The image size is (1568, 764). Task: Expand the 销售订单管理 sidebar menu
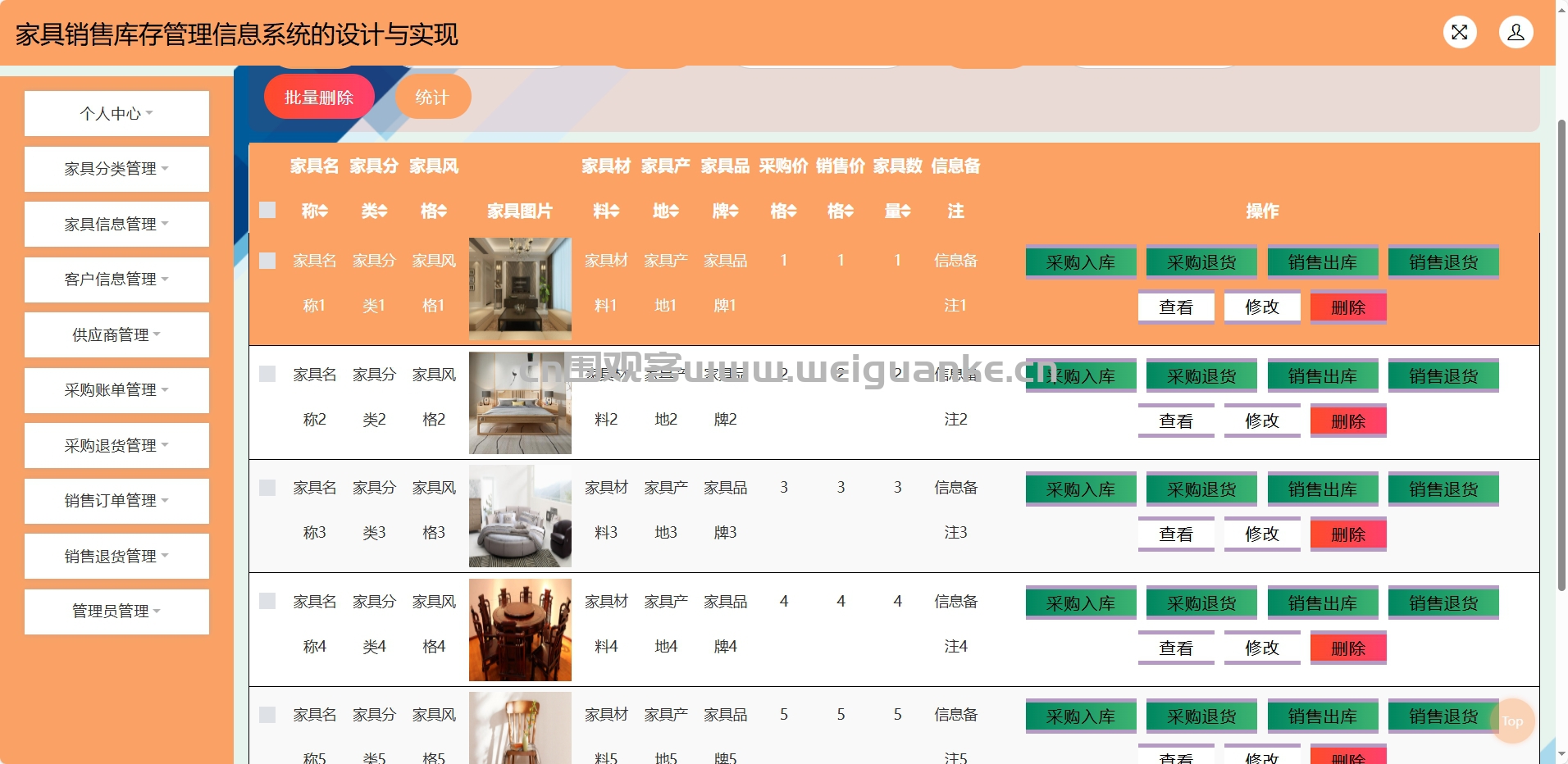pos(116,501)
